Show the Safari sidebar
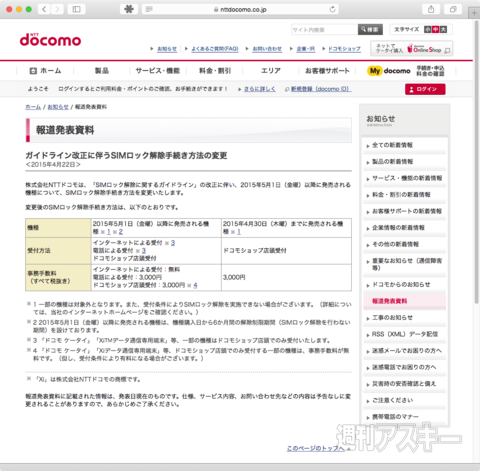Screen dimensions: 480x471 (76, 9)
